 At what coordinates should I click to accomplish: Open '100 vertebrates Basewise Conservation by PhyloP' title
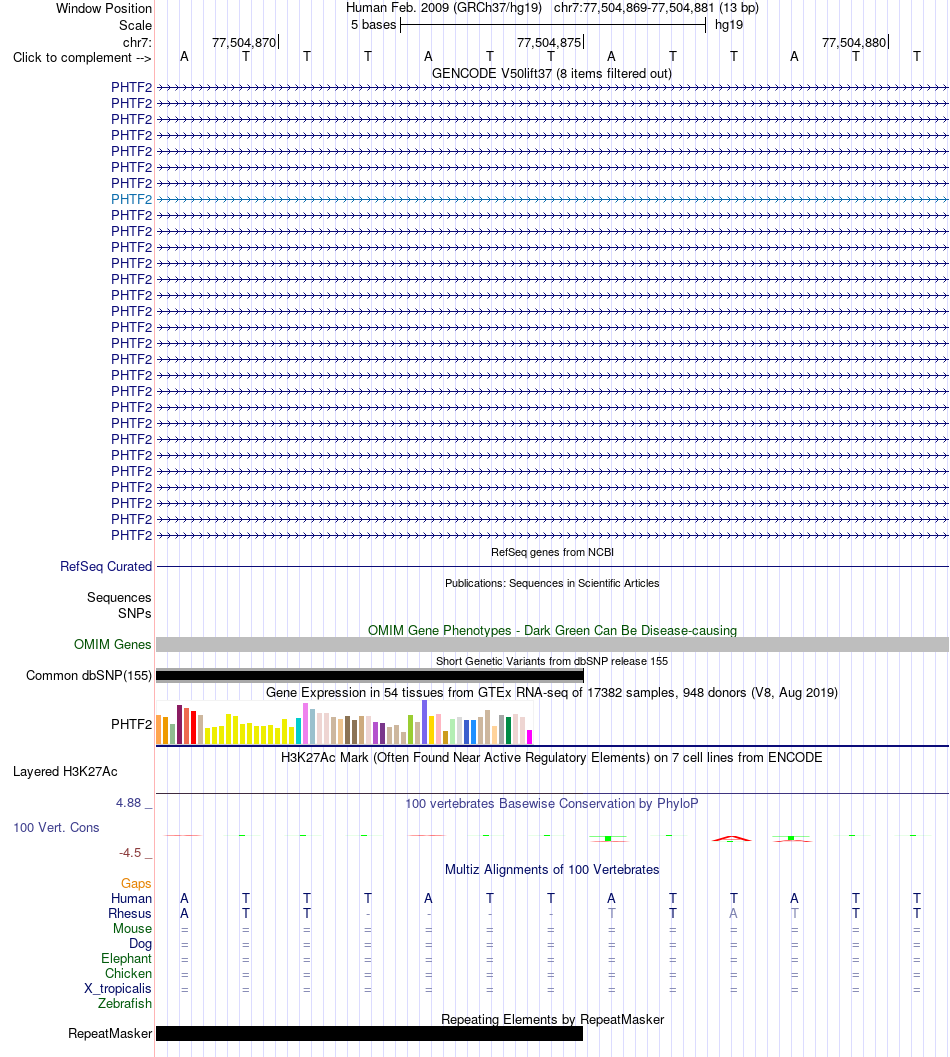552,804
